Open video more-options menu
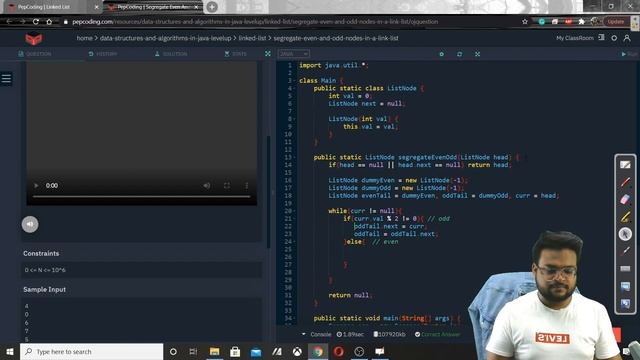 247,186
